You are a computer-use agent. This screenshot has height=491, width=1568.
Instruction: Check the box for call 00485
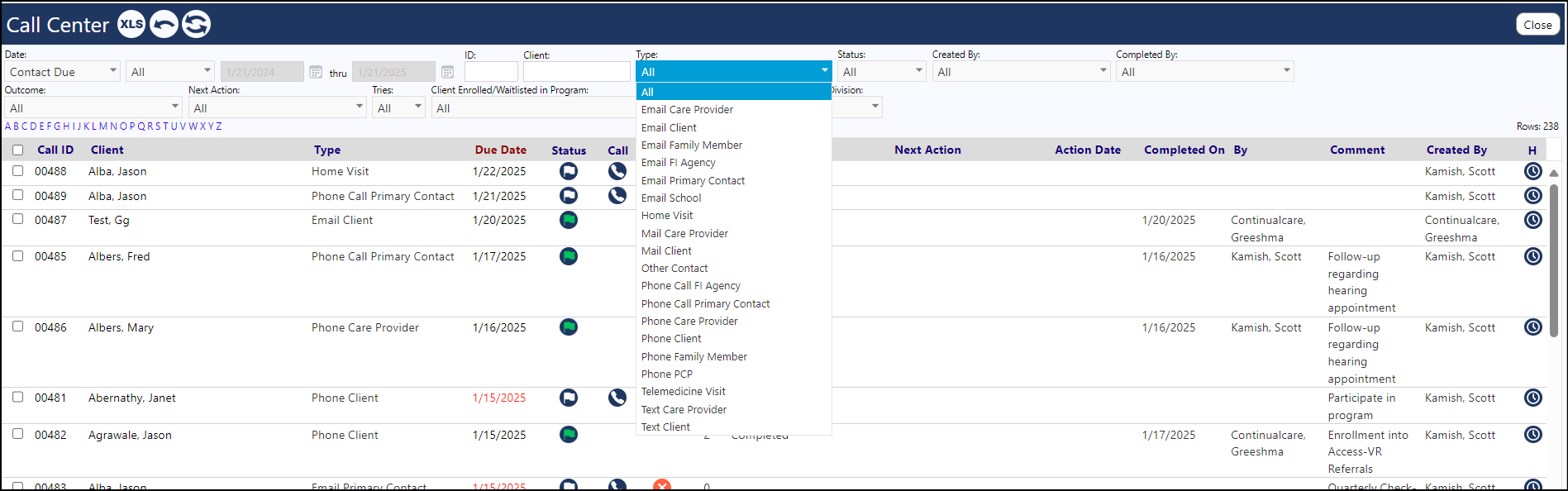[x=18, y=255]
